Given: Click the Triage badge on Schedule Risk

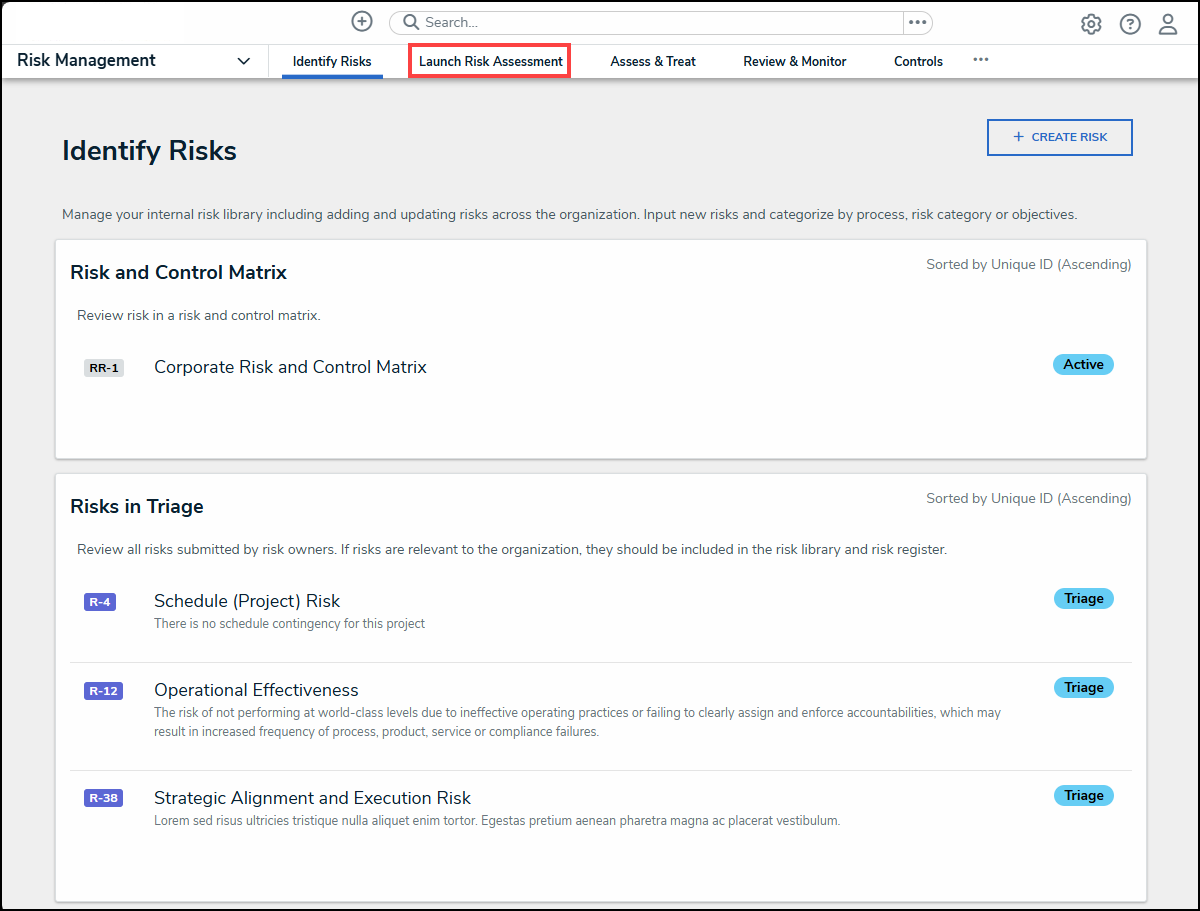Looking at the screenshot, I should [x=1083, y=597].
